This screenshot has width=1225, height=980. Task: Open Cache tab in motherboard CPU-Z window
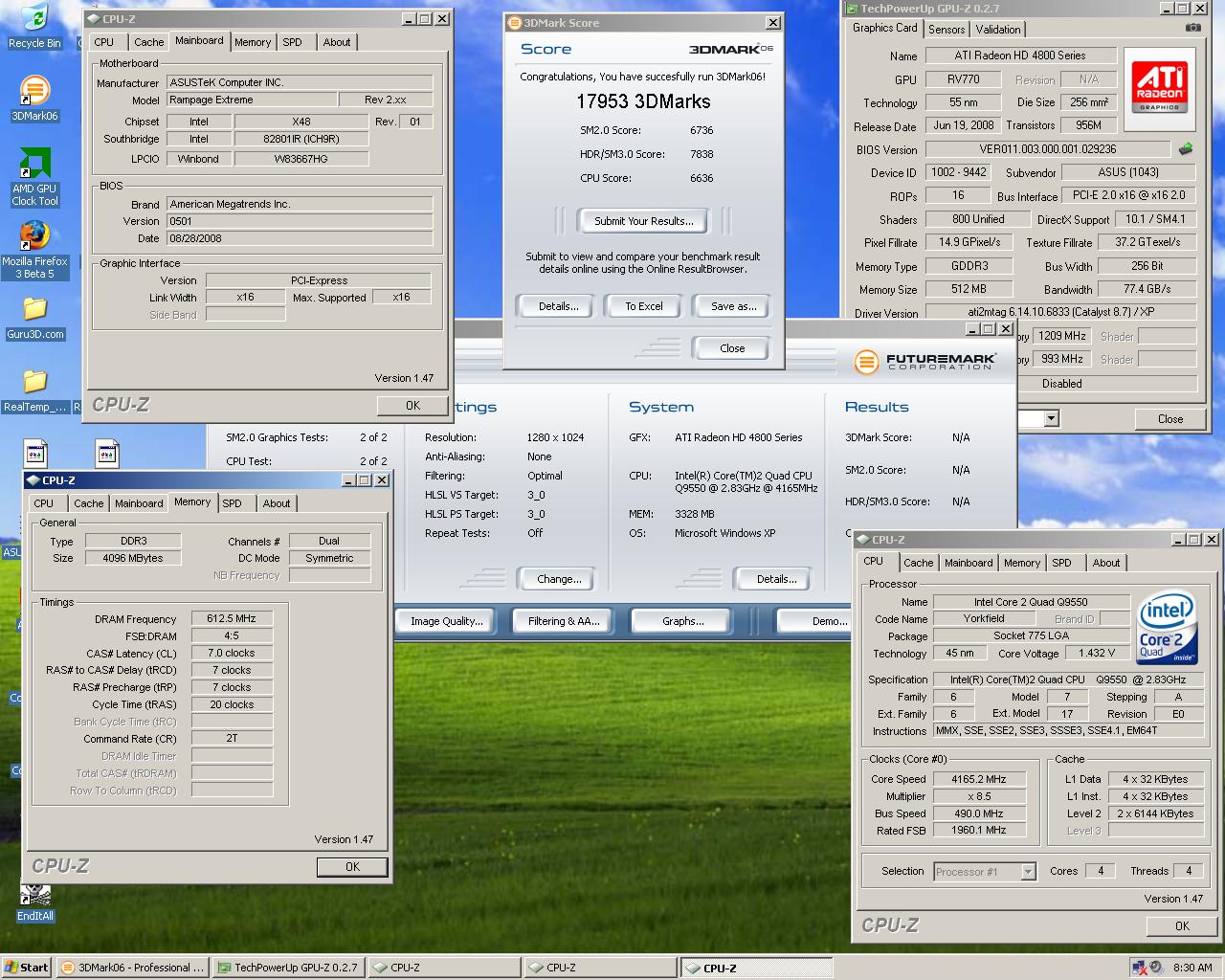pyautogui.click(x=148, y=42)
